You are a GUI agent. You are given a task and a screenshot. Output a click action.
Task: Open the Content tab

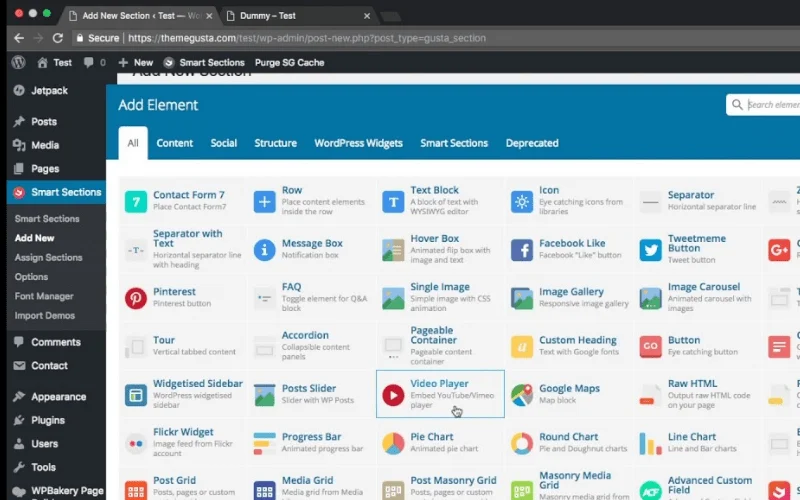pyautogui.click(x=174, y=143)
